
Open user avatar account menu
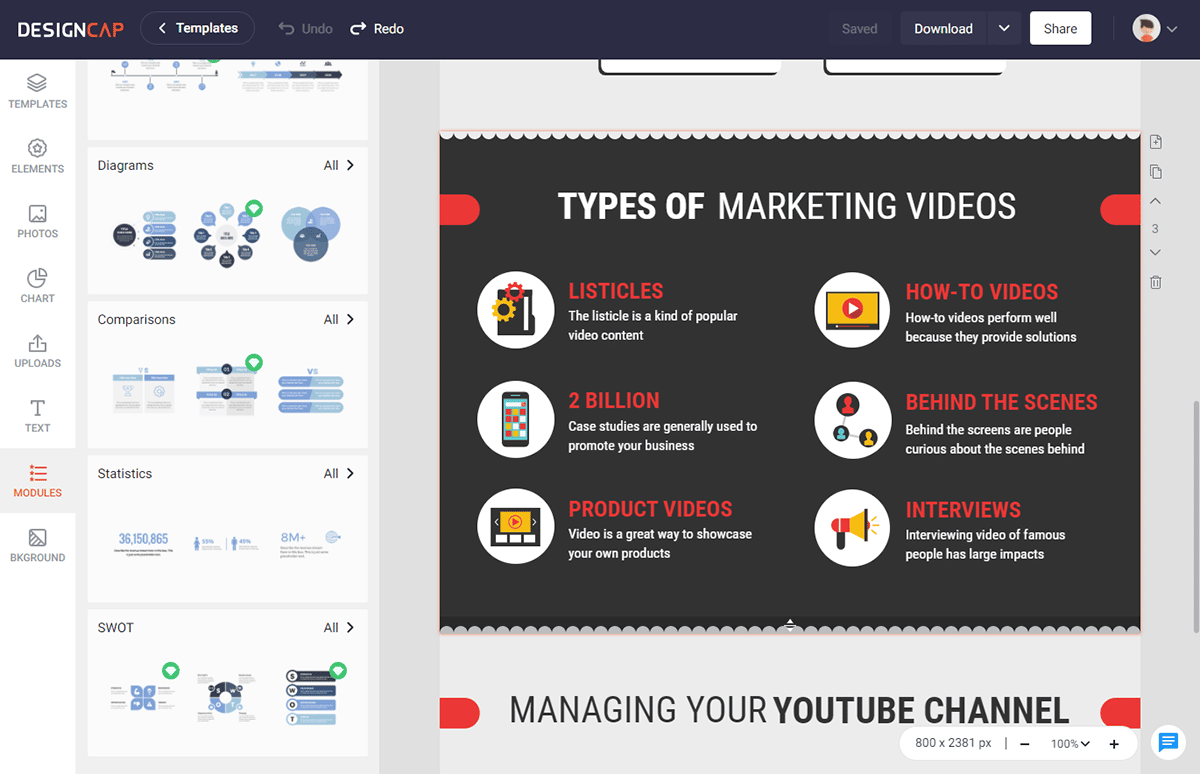pos(1155,29)
